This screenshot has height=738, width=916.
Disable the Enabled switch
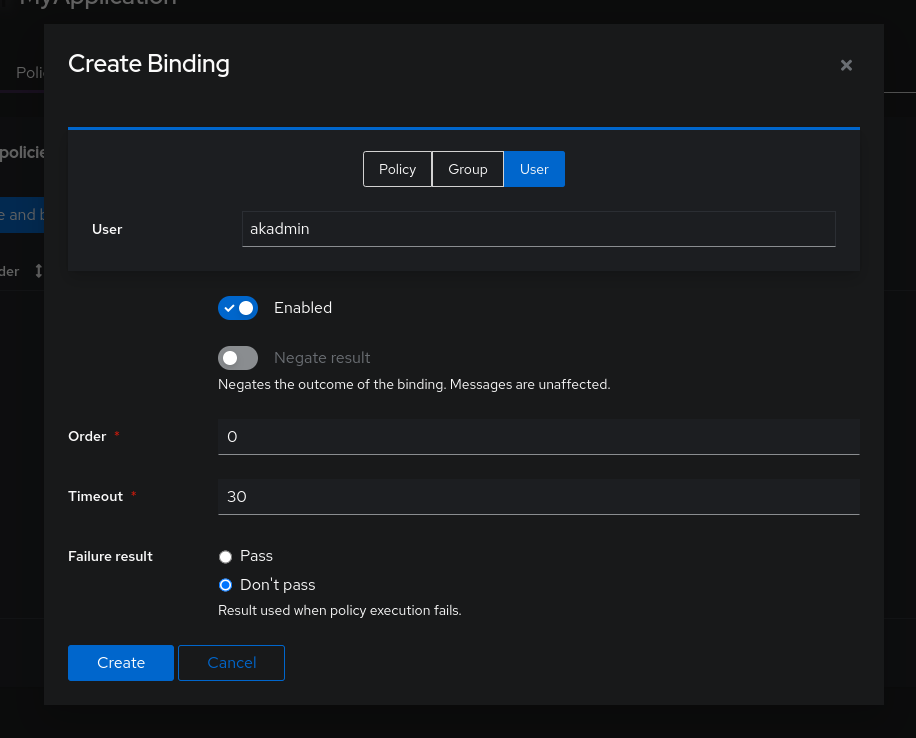[238, 308]
